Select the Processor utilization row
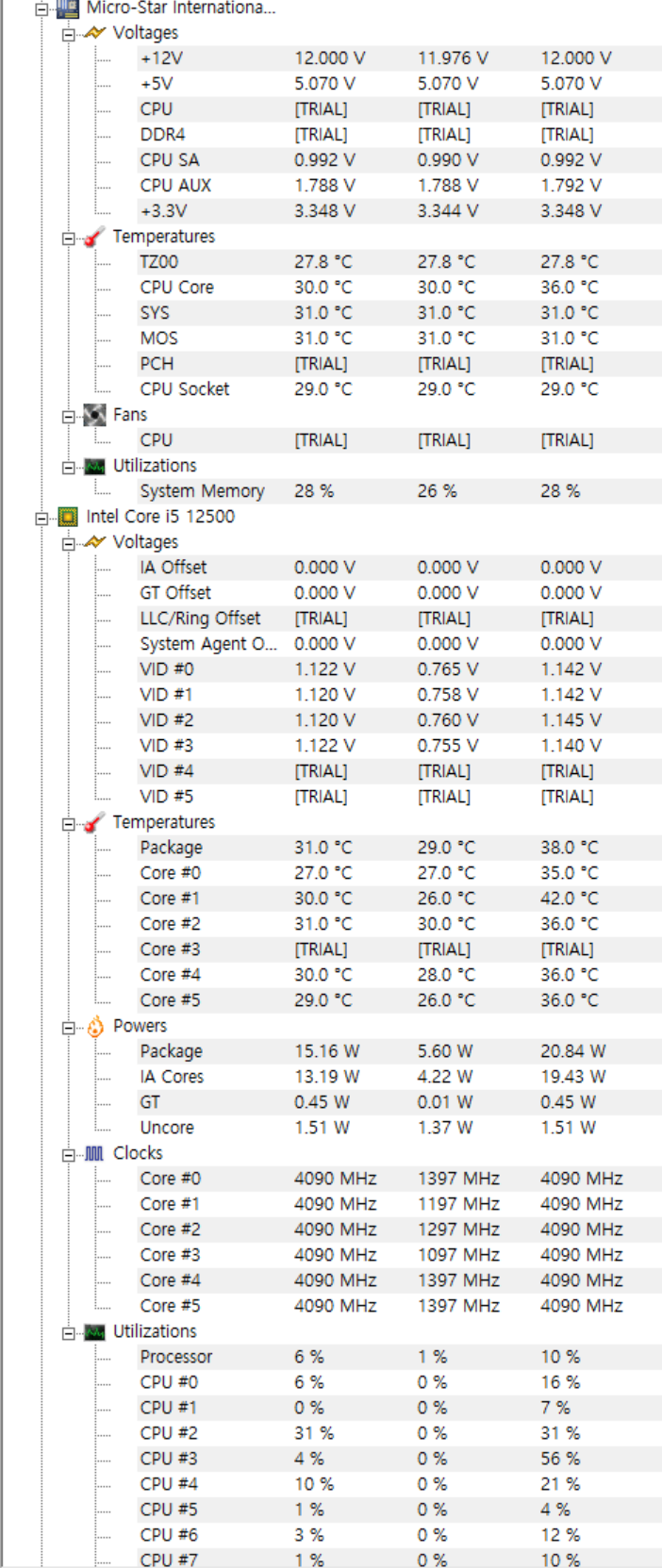The height and width of the screenshot is (1568, 662). click(x=400, y=1357)
